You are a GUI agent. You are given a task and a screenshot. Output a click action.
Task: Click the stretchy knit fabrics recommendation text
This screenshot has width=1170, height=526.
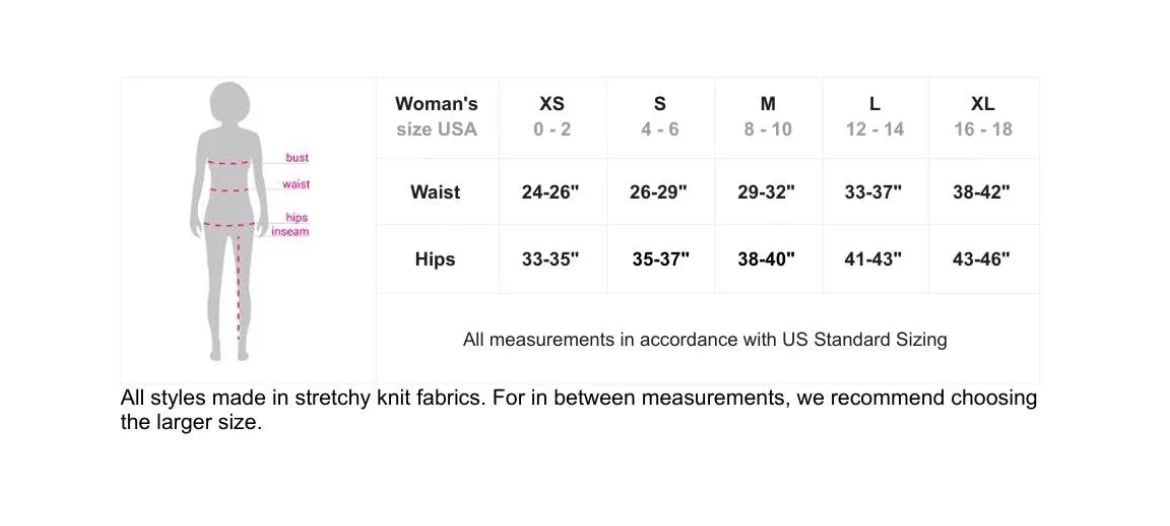(578, 409)
